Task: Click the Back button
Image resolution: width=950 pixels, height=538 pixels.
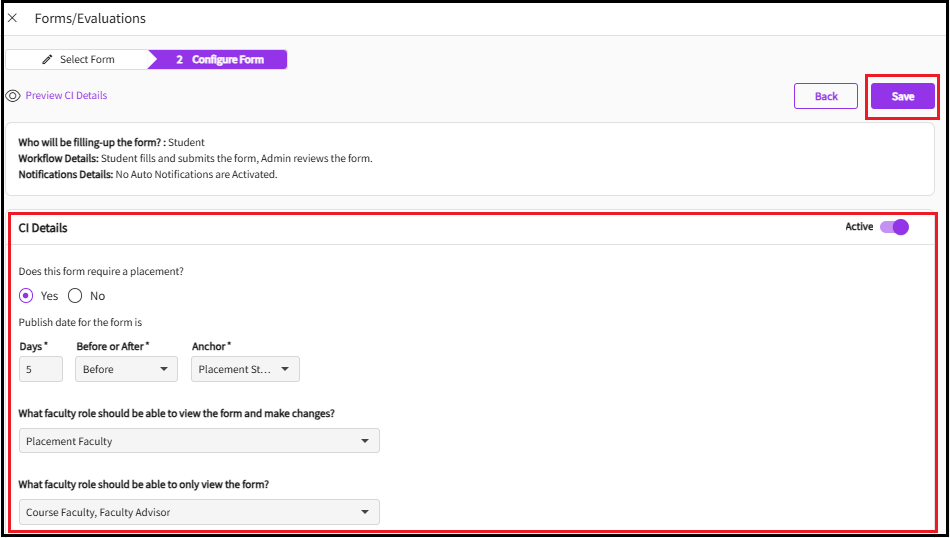Action: pos(825,96)
